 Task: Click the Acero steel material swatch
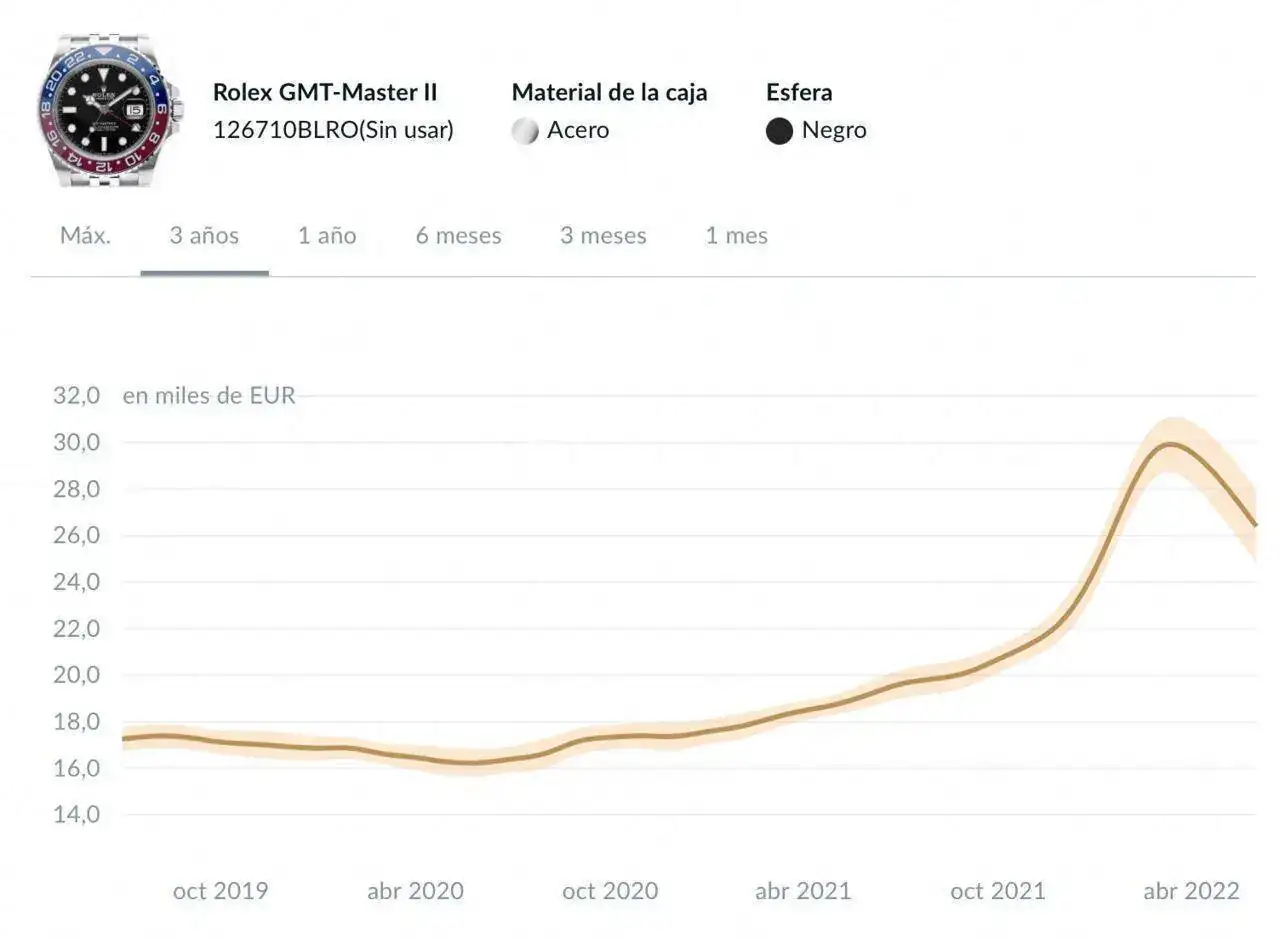coord(525,131)
